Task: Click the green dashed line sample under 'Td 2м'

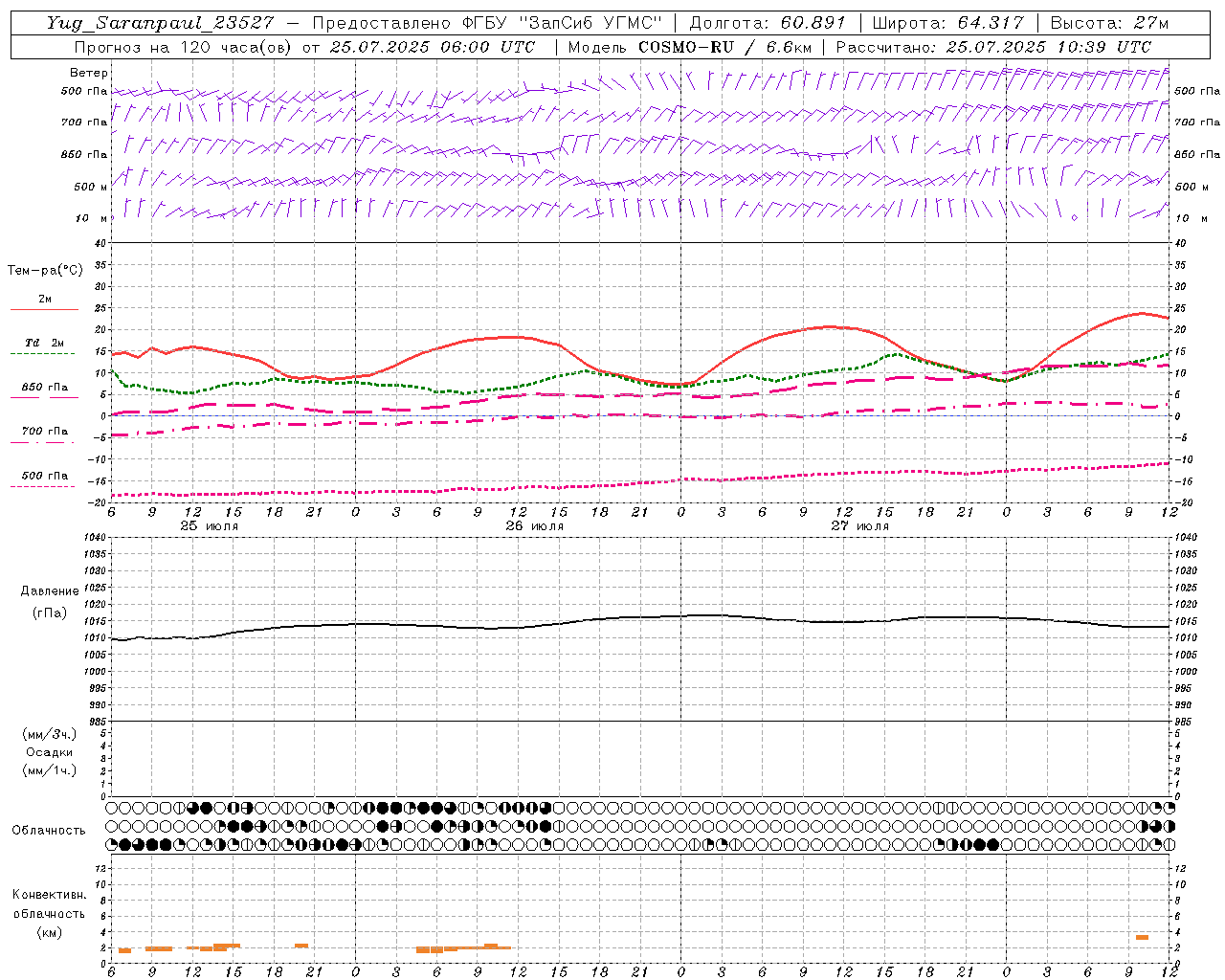Action: coord(42,354)
